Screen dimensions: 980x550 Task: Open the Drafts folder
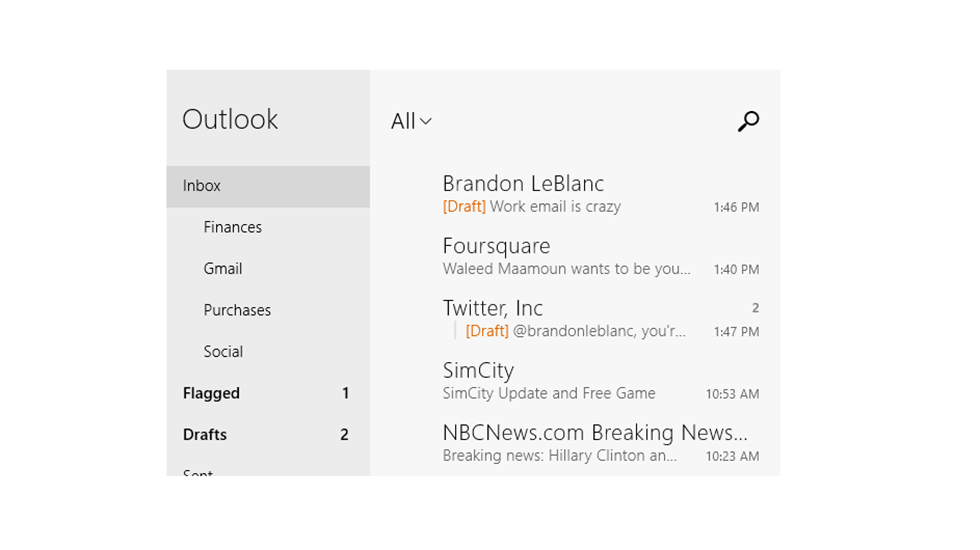point(205,434)
